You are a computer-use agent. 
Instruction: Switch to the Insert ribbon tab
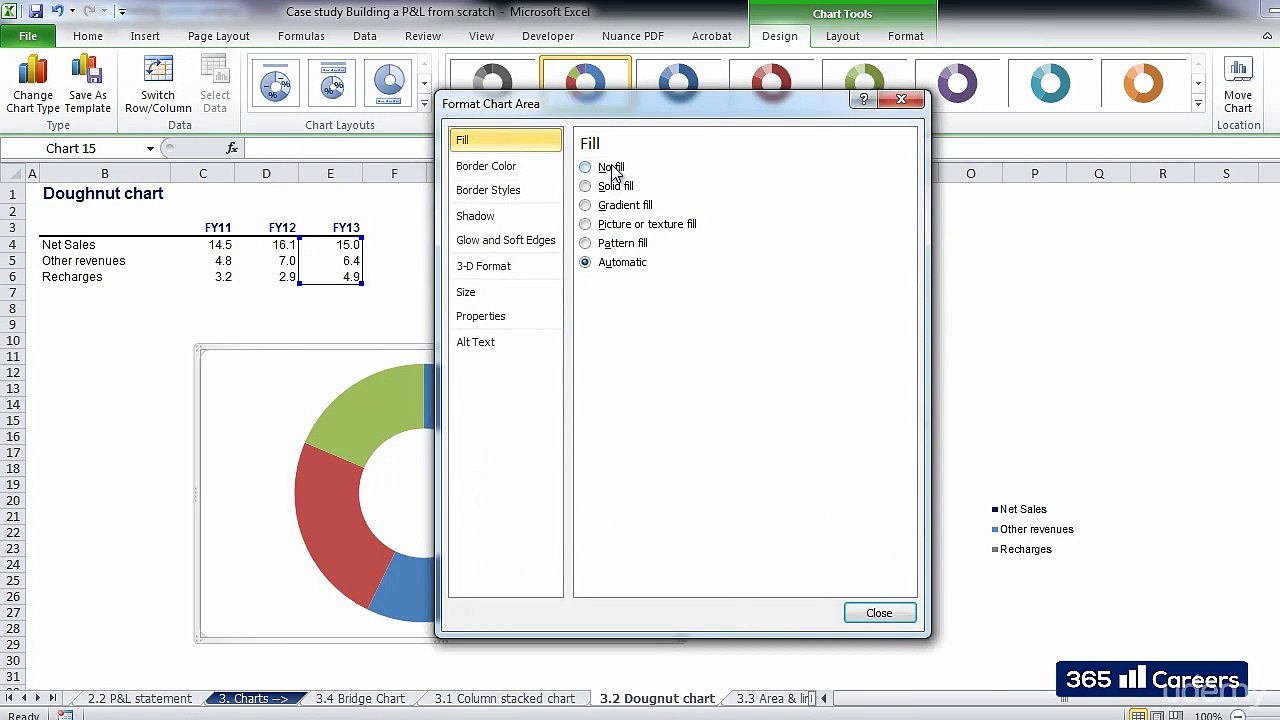(x=145, y=36)
